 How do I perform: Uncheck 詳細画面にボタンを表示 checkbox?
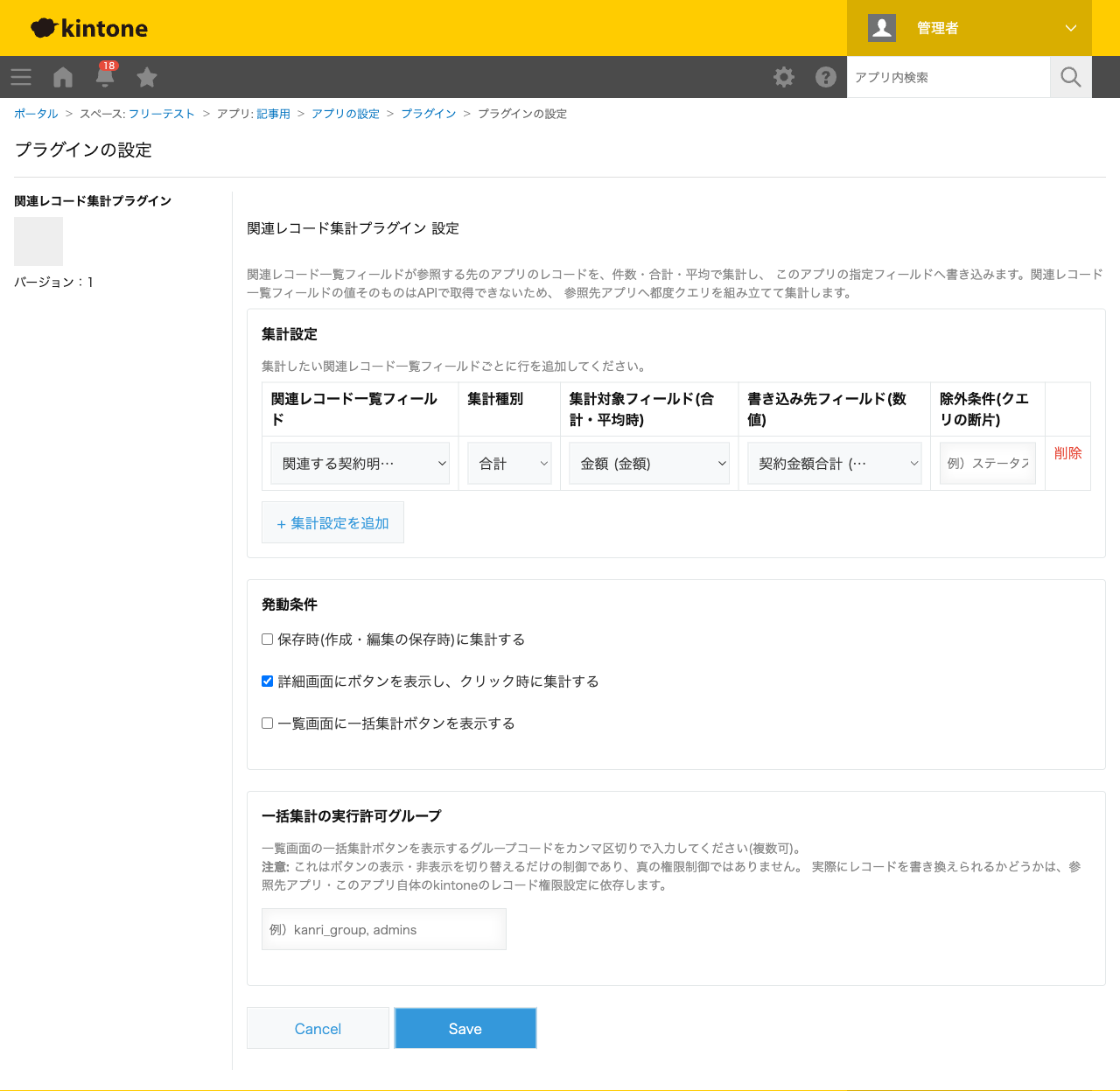point(268,682)
